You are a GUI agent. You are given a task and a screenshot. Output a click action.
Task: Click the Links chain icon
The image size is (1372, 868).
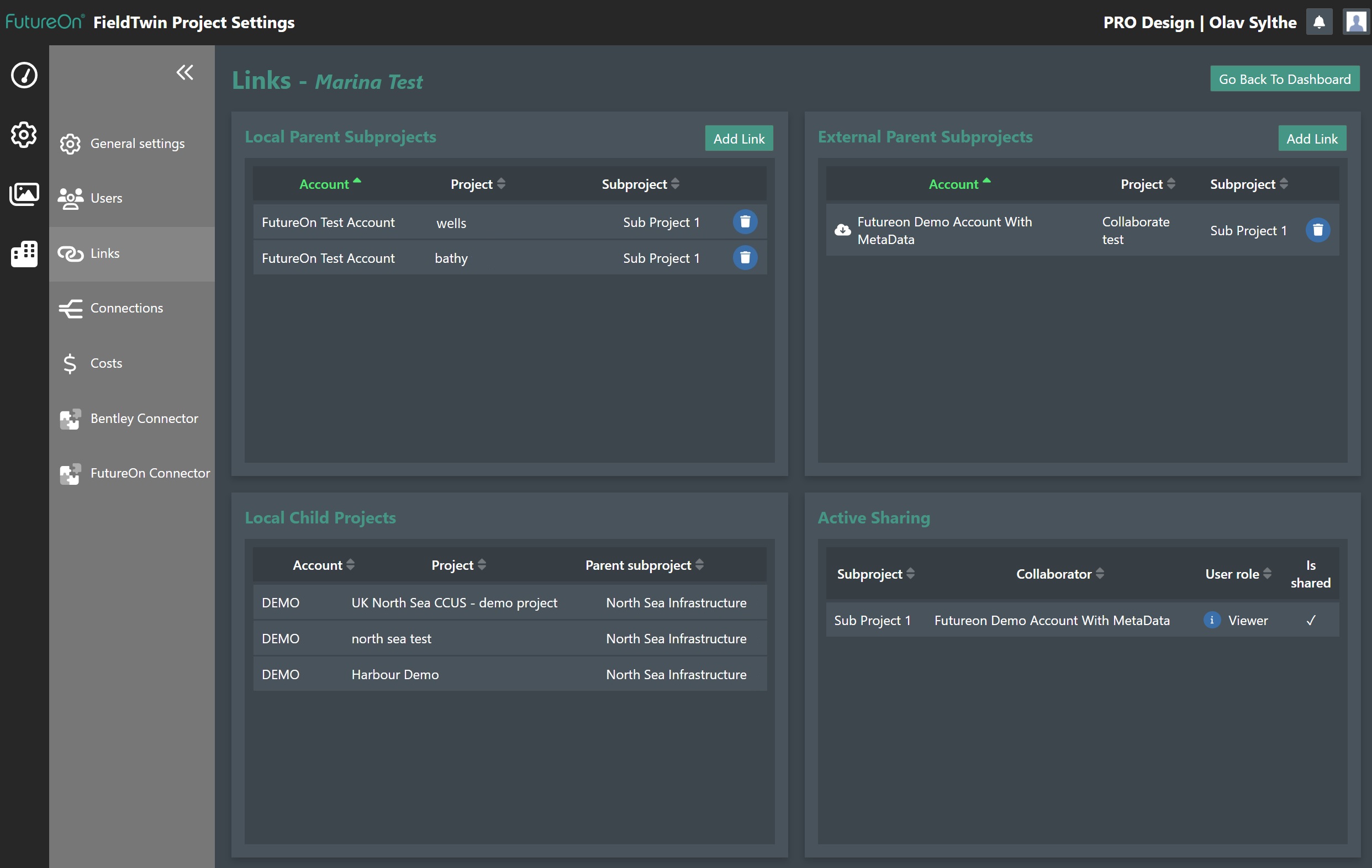pyautogui.click(x=70, y=254)
